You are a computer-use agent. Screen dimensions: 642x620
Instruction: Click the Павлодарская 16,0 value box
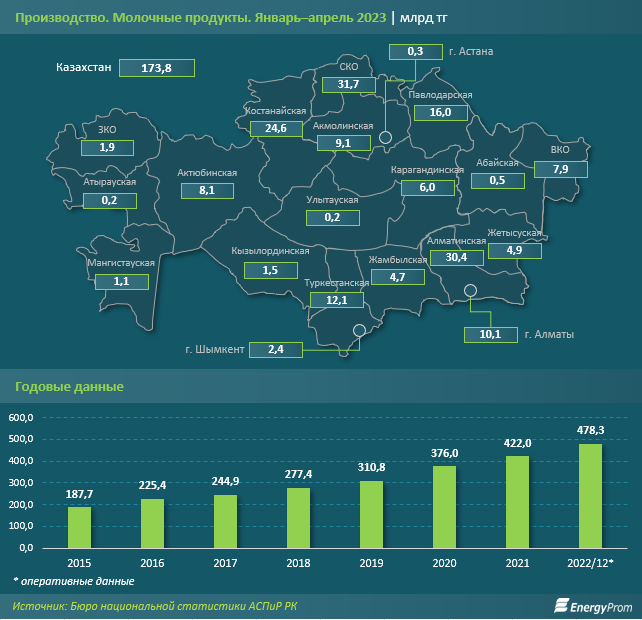tap(441, 113)
